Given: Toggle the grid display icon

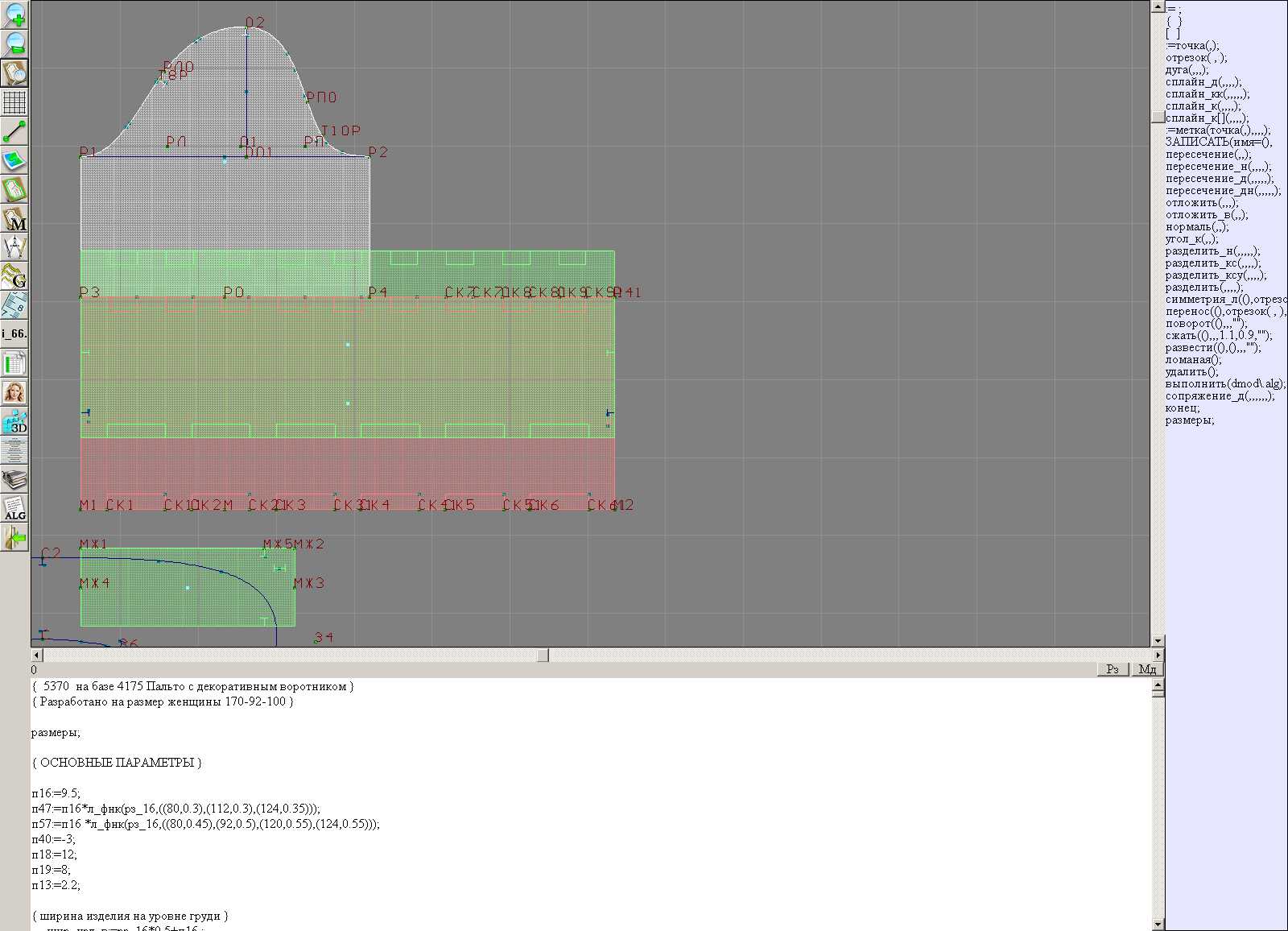Looking at the screenshot, I should [14, 102].
